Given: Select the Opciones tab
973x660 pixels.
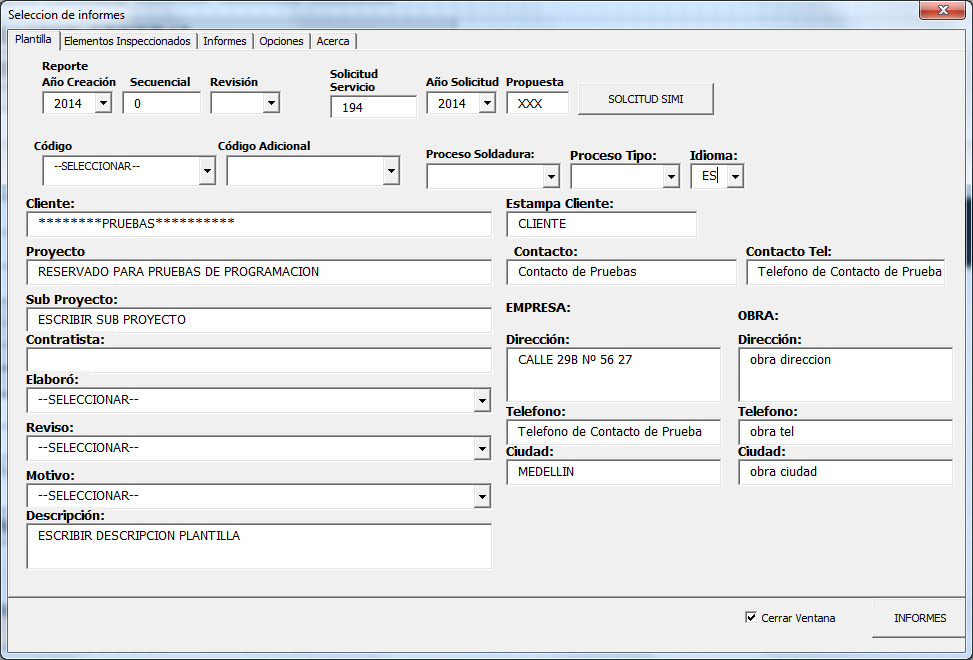Looking at the screenshot, I should pyautogui.click(x=281, y=41).
